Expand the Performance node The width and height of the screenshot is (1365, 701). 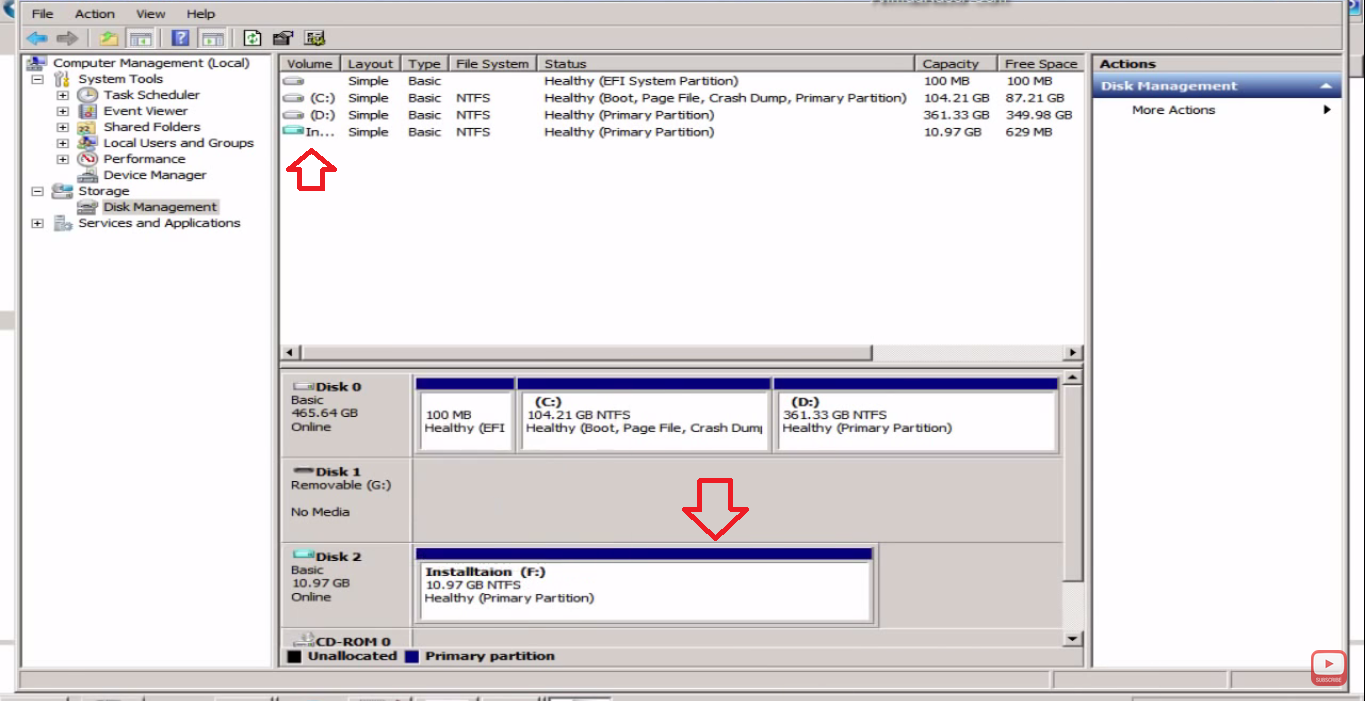(x=62, y=159)
